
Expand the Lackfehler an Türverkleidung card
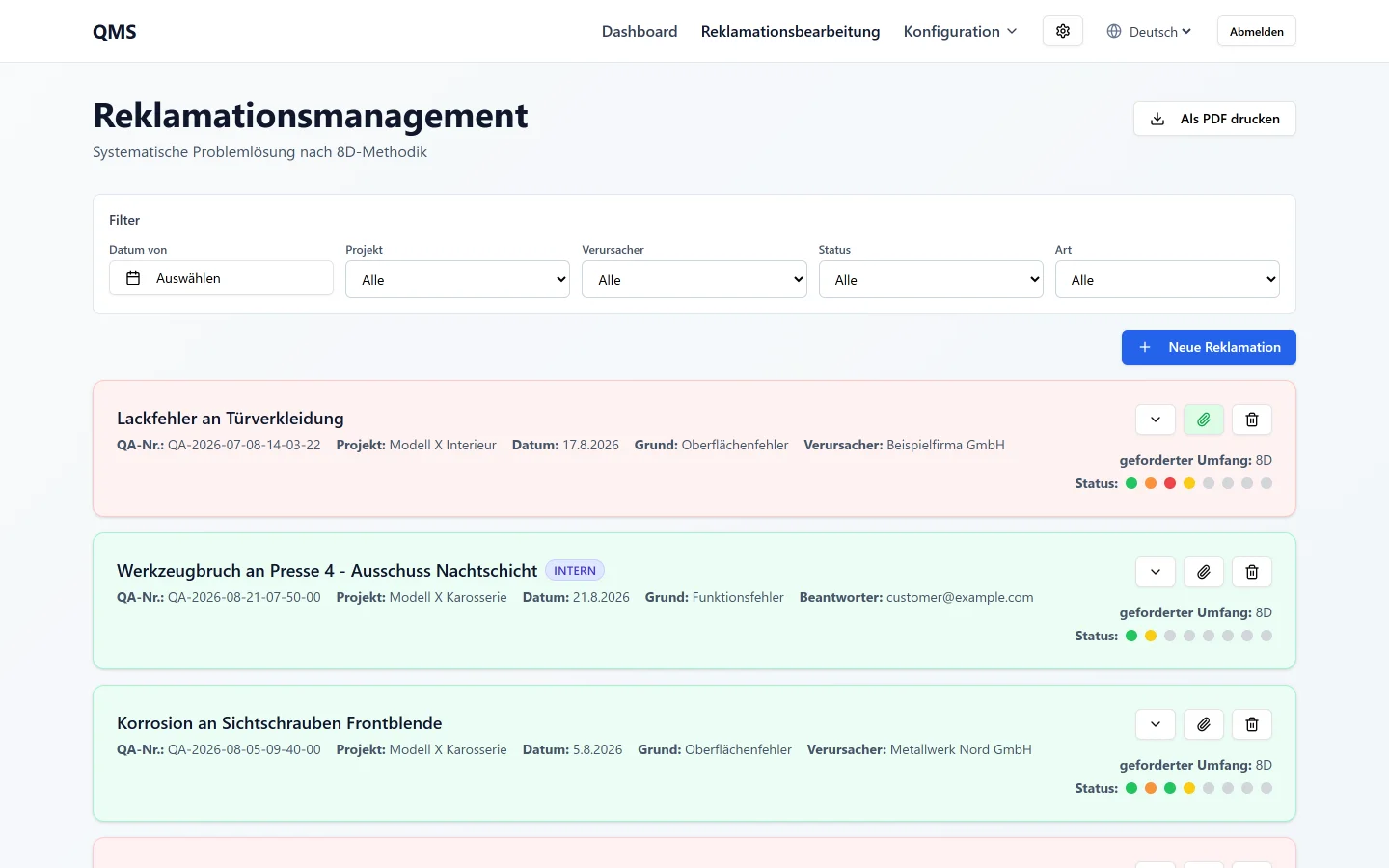tap(1156, 420)
